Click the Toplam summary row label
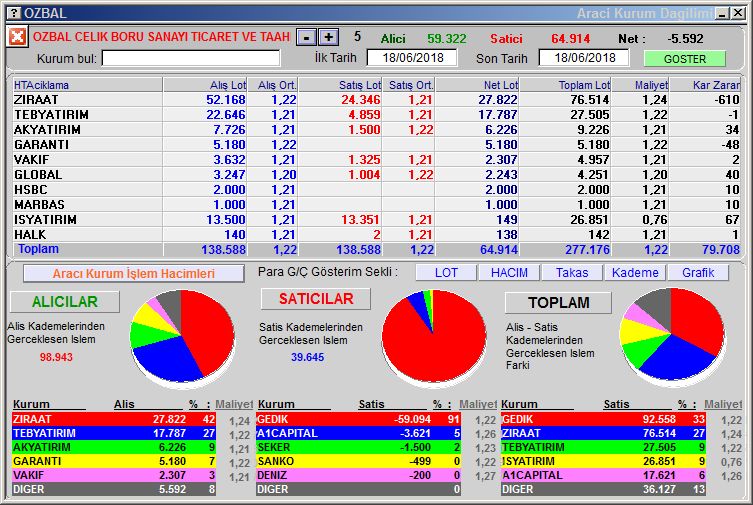Viewport: 753px width, 505px height. [x=38, y=249]
